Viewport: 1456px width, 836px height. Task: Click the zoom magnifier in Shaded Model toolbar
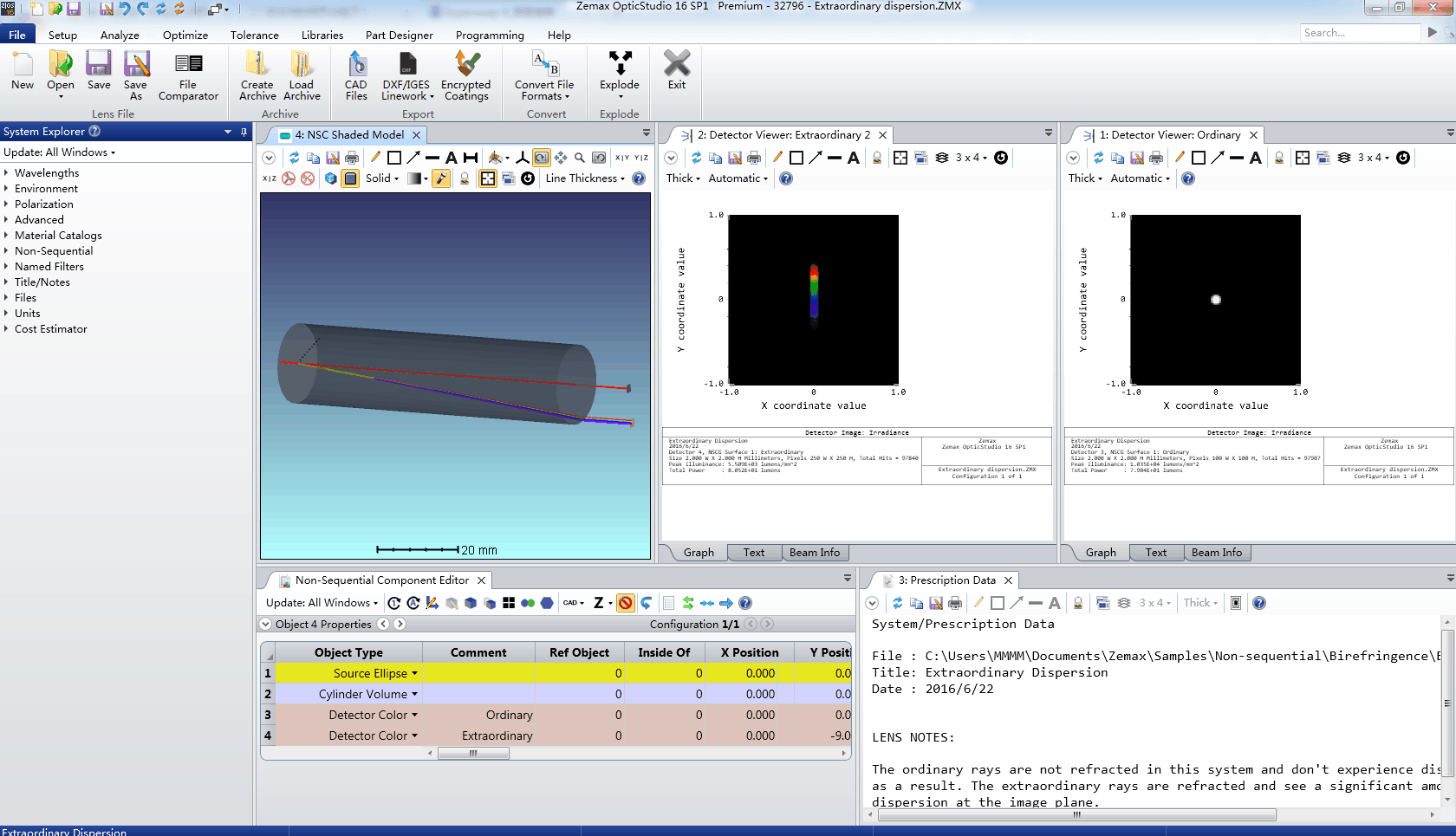pyautogui.click(x=580, y=158)
